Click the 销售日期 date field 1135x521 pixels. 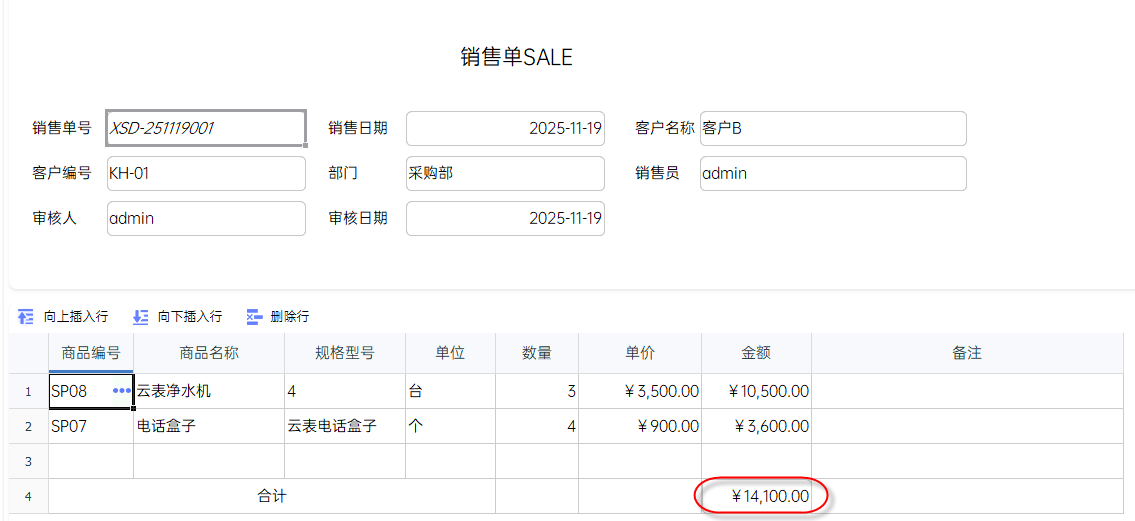[505, 128]
